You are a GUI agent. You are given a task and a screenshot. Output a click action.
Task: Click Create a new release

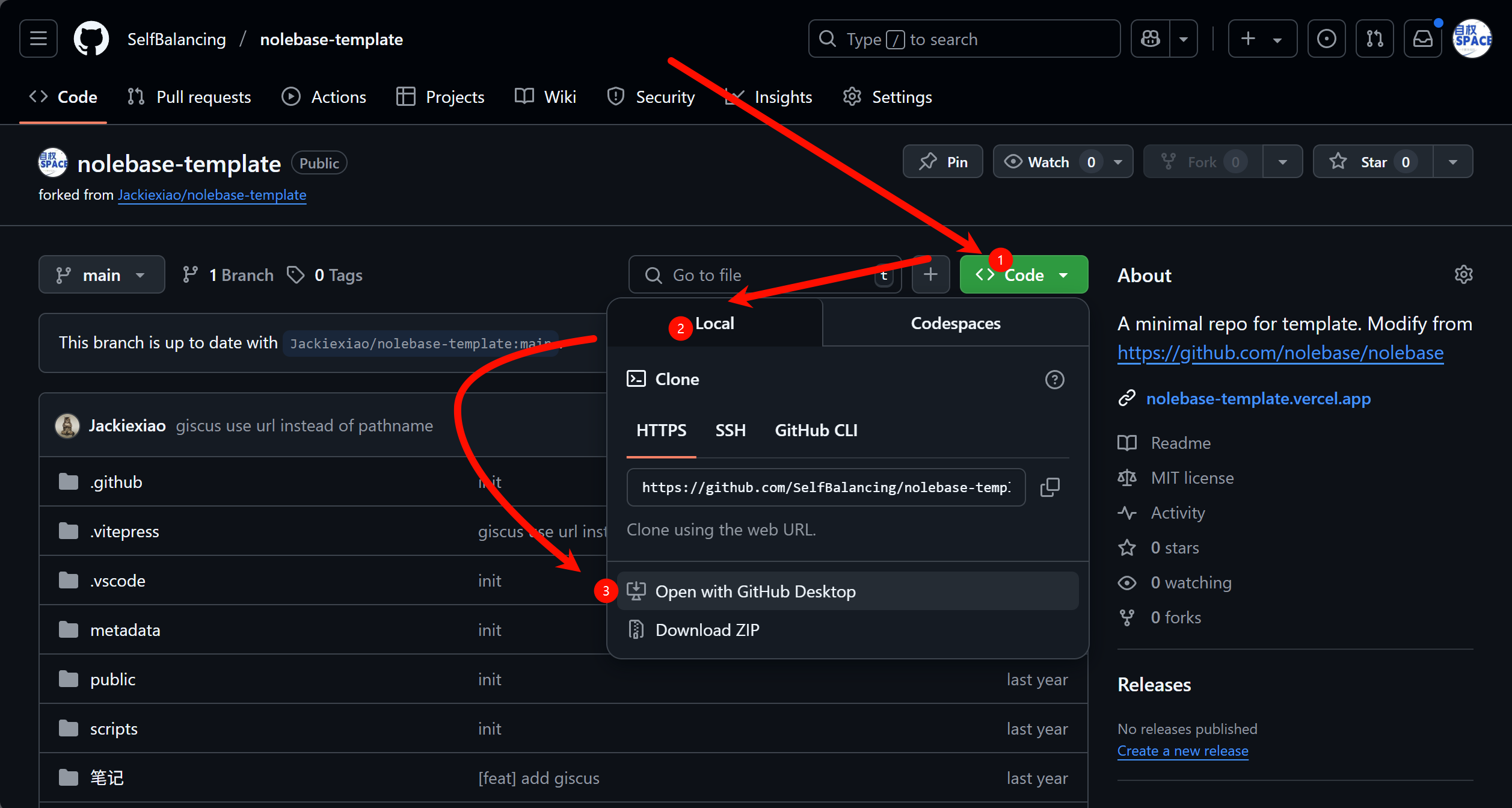pyautogui.click(x=1182, y=751)
